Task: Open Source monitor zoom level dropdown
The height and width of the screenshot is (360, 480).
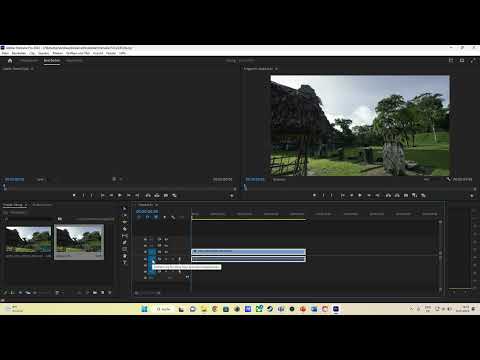Action: 42,180
